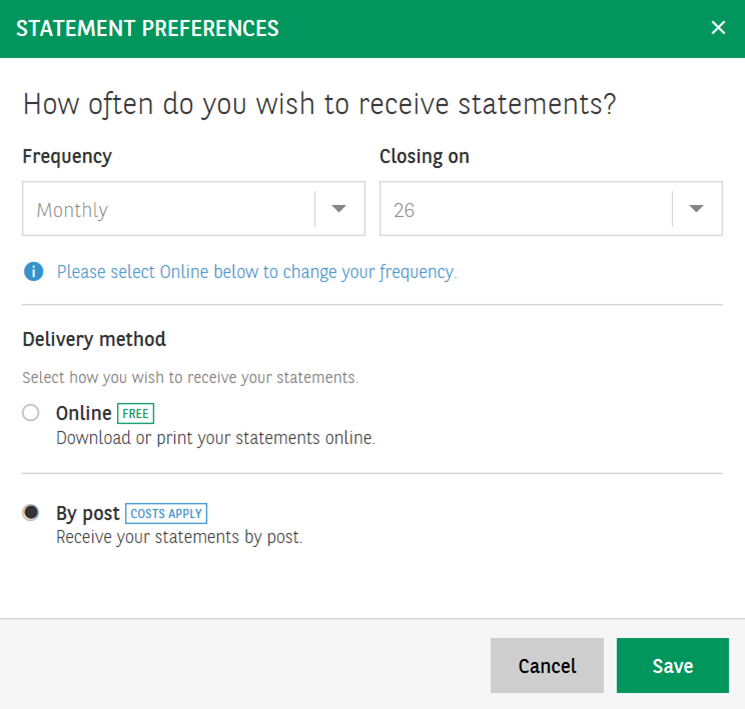Click 'Download or print your statements online' text
Viewport: 745px width, 709px height.
[215, 438]
